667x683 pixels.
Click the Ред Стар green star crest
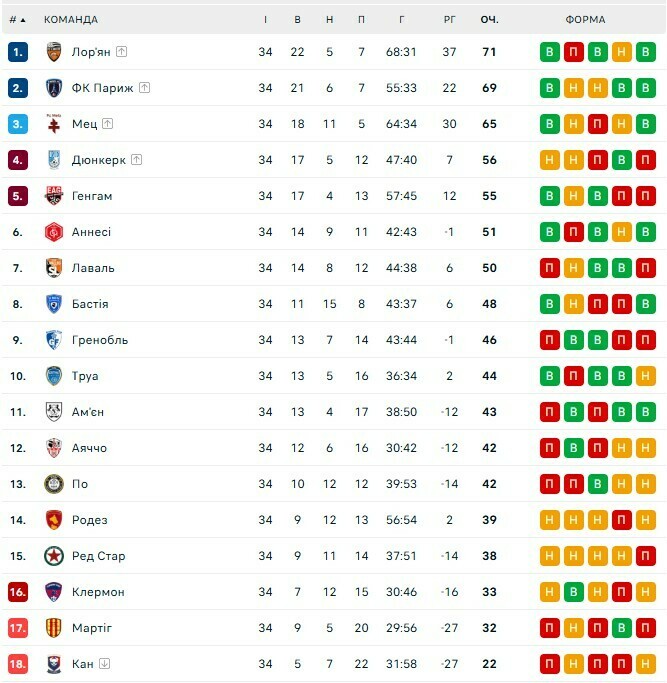[x=54, y=556]
